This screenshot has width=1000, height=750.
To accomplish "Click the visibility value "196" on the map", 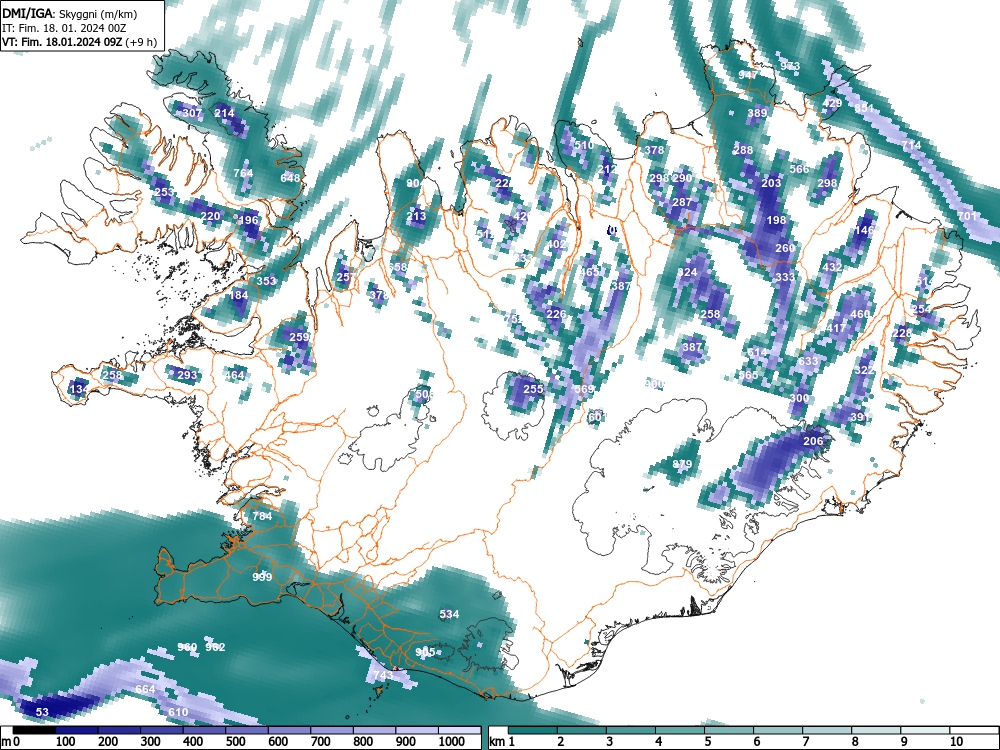I will point(248,220).
